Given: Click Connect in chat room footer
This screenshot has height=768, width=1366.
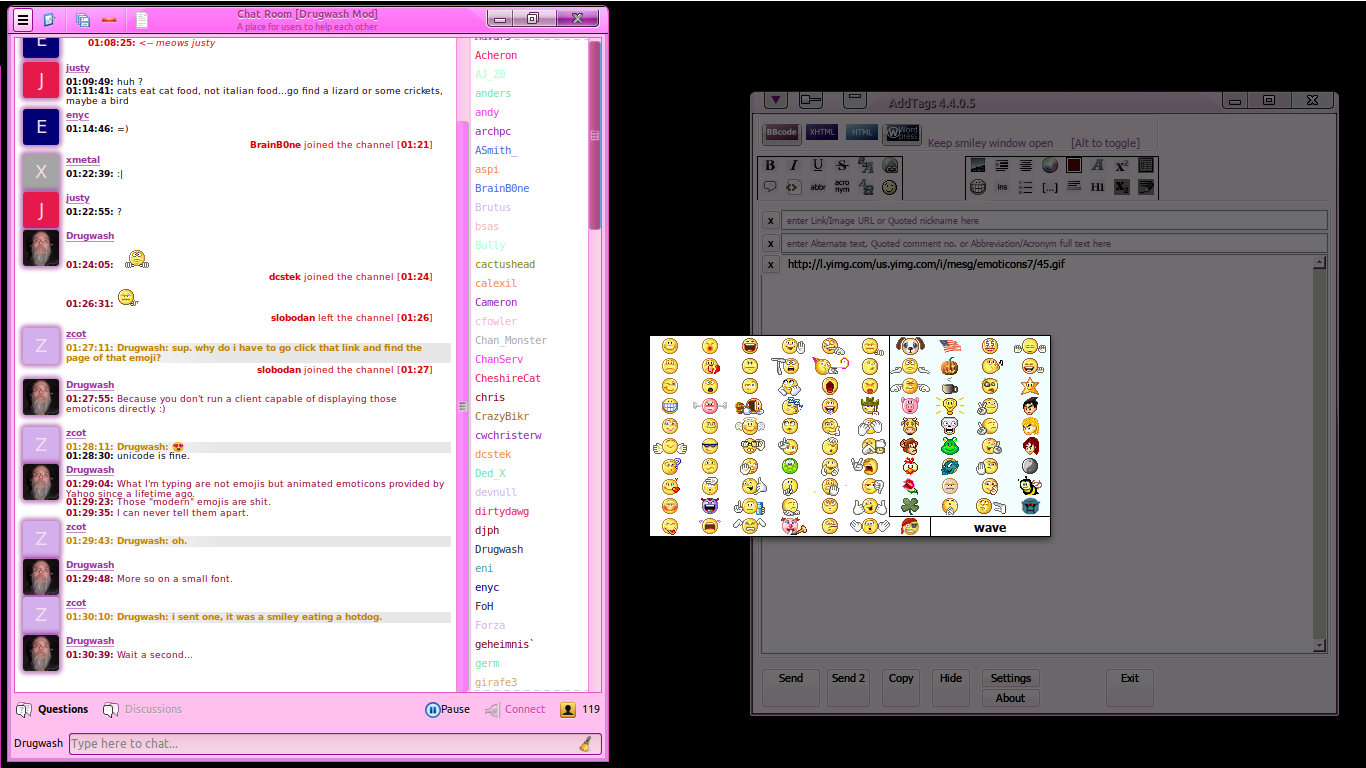Looking at the screenshot, I should point(515,709).
